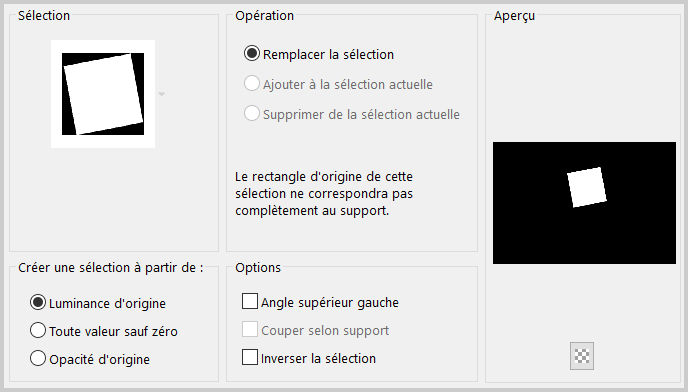Click the Opération group header

(265, 15)
